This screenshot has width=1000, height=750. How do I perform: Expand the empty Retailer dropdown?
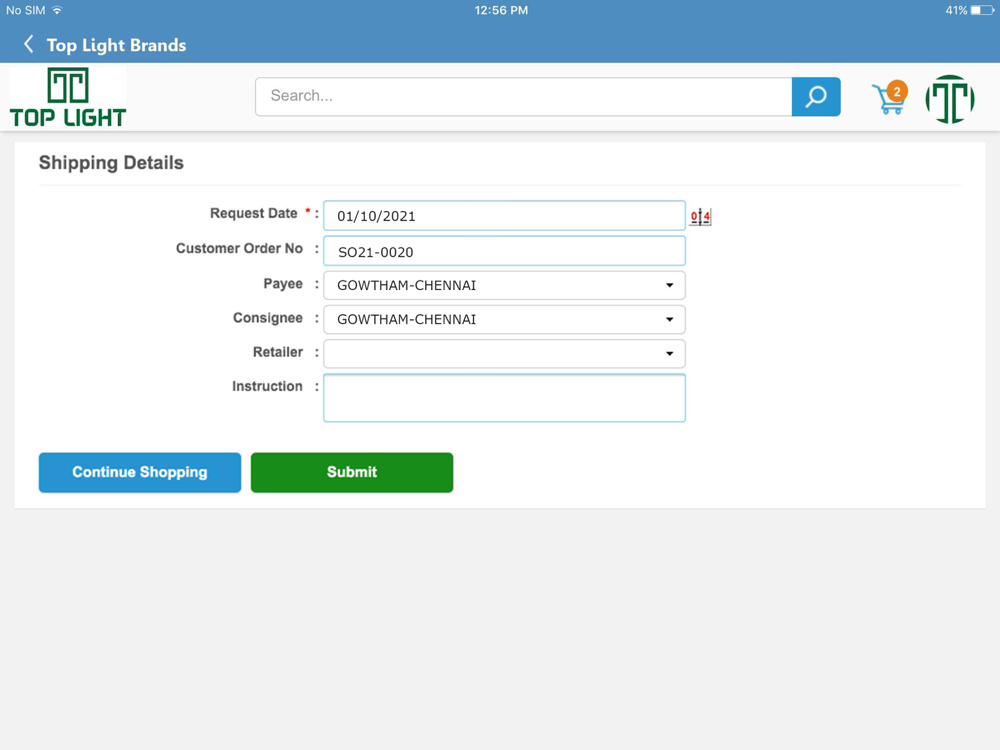point(504,353)
